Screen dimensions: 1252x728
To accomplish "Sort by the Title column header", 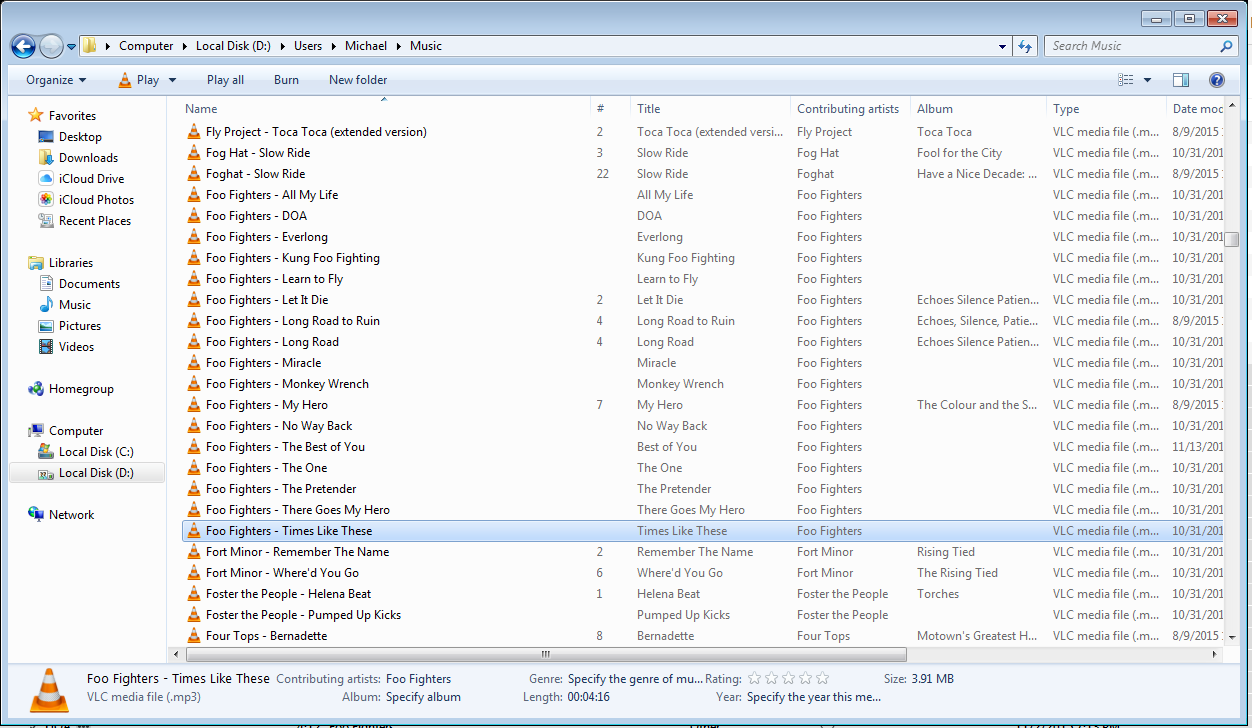I will [710, 108].
